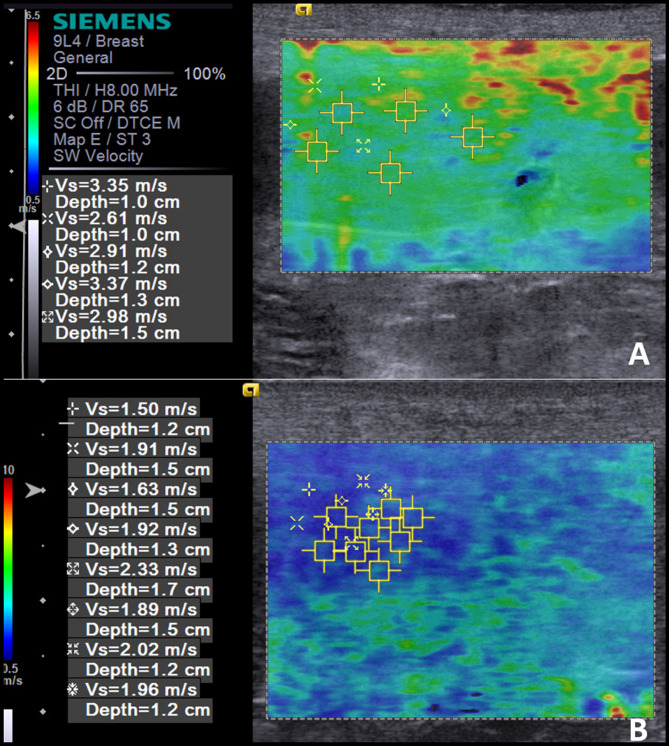Select the diamond marker icon beside Vs=1.63 m/s
This screenshot has height=746, width=669.
tap(73, 489)
